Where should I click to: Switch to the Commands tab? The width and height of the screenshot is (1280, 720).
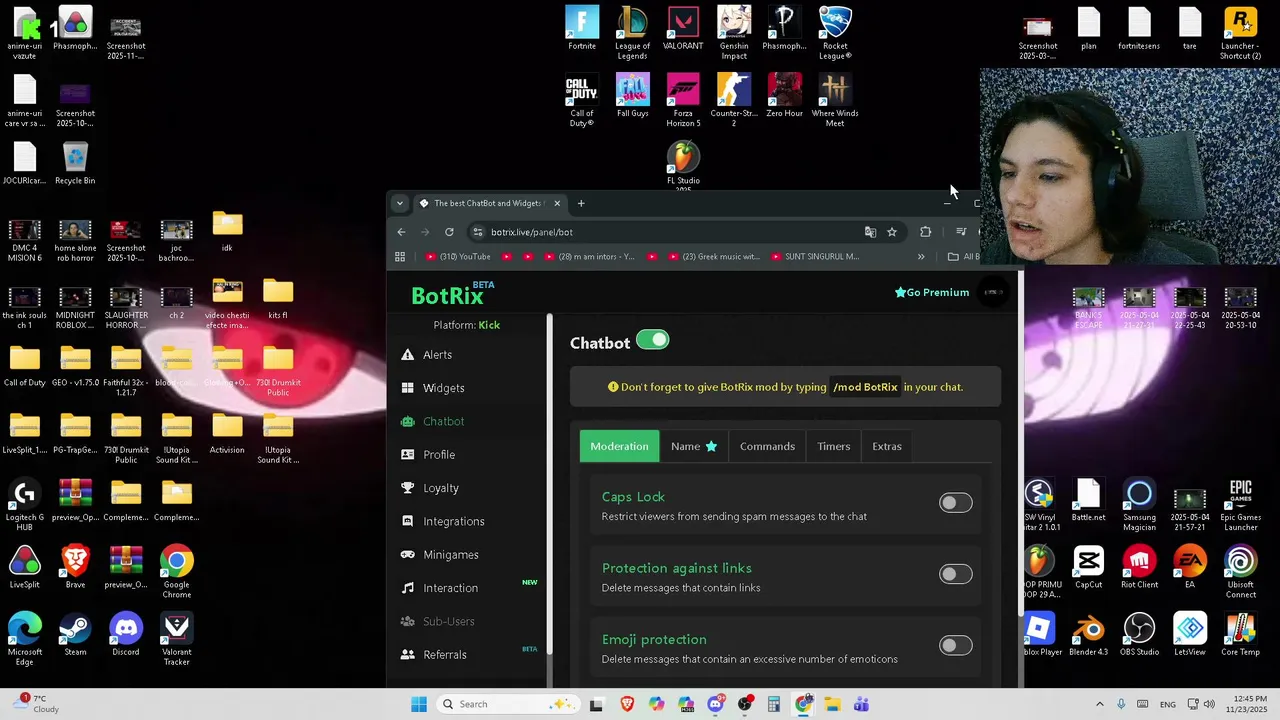point(767,446)
